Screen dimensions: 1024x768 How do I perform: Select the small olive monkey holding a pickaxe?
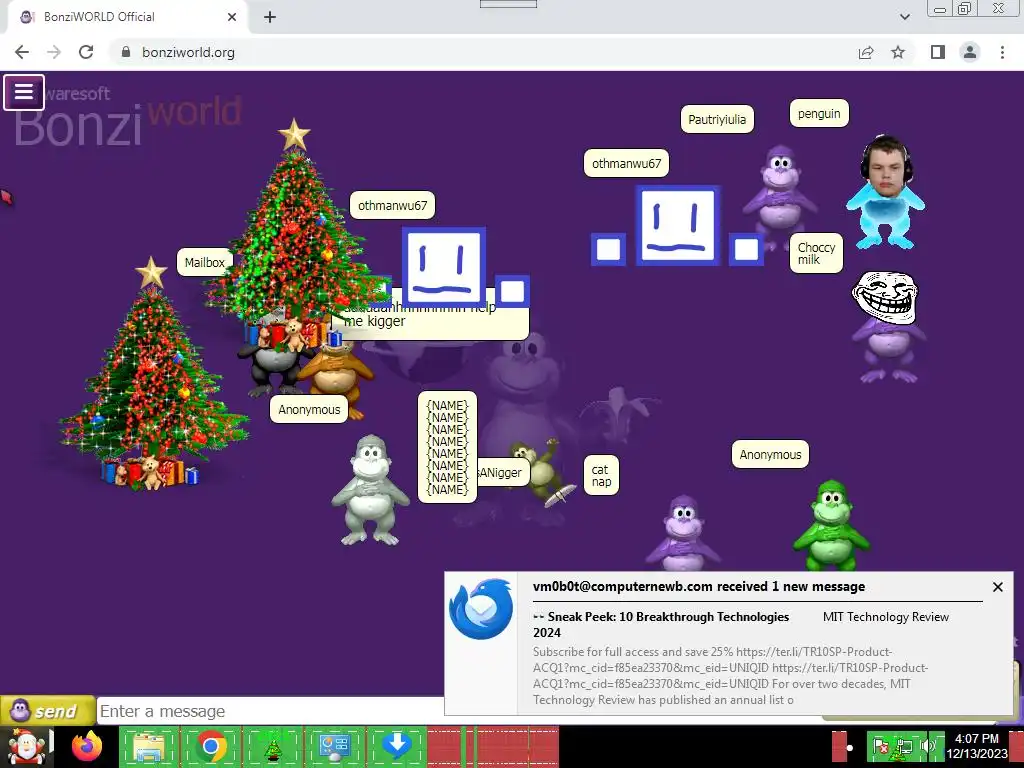click(543, 473)
